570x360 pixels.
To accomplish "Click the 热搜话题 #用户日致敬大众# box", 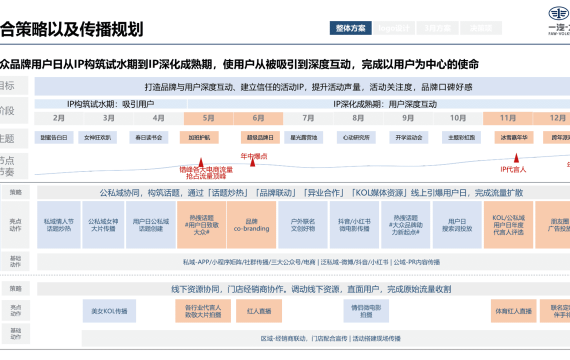I will coord(202,225).
